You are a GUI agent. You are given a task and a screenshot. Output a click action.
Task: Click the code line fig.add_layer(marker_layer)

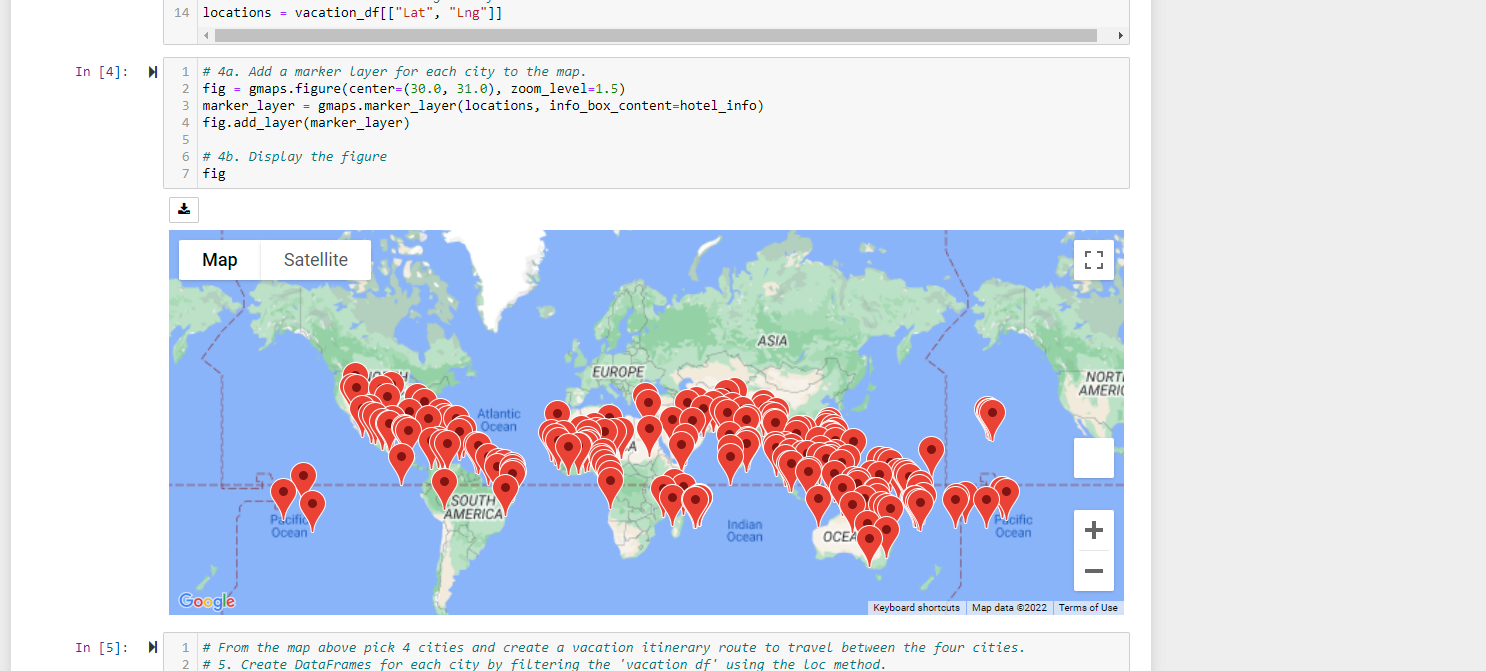coord(306,123)
